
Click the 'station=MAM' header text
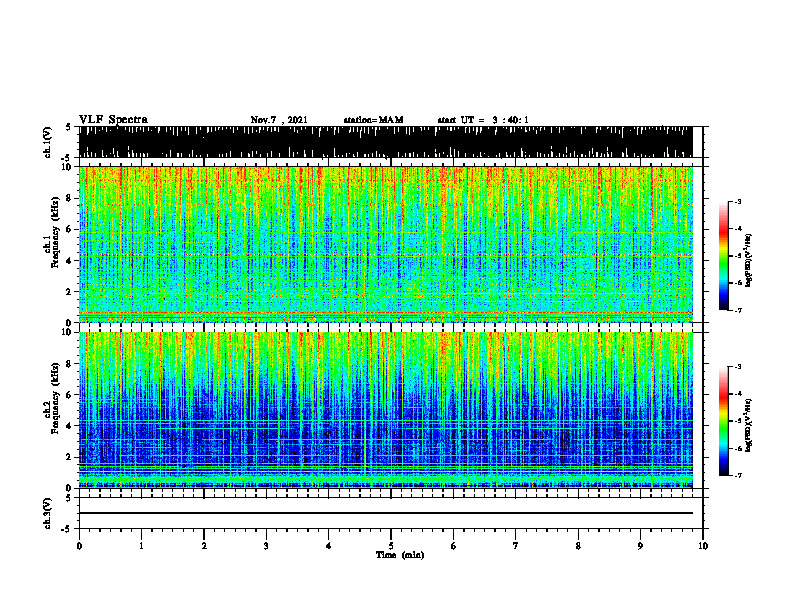point(373,120)
